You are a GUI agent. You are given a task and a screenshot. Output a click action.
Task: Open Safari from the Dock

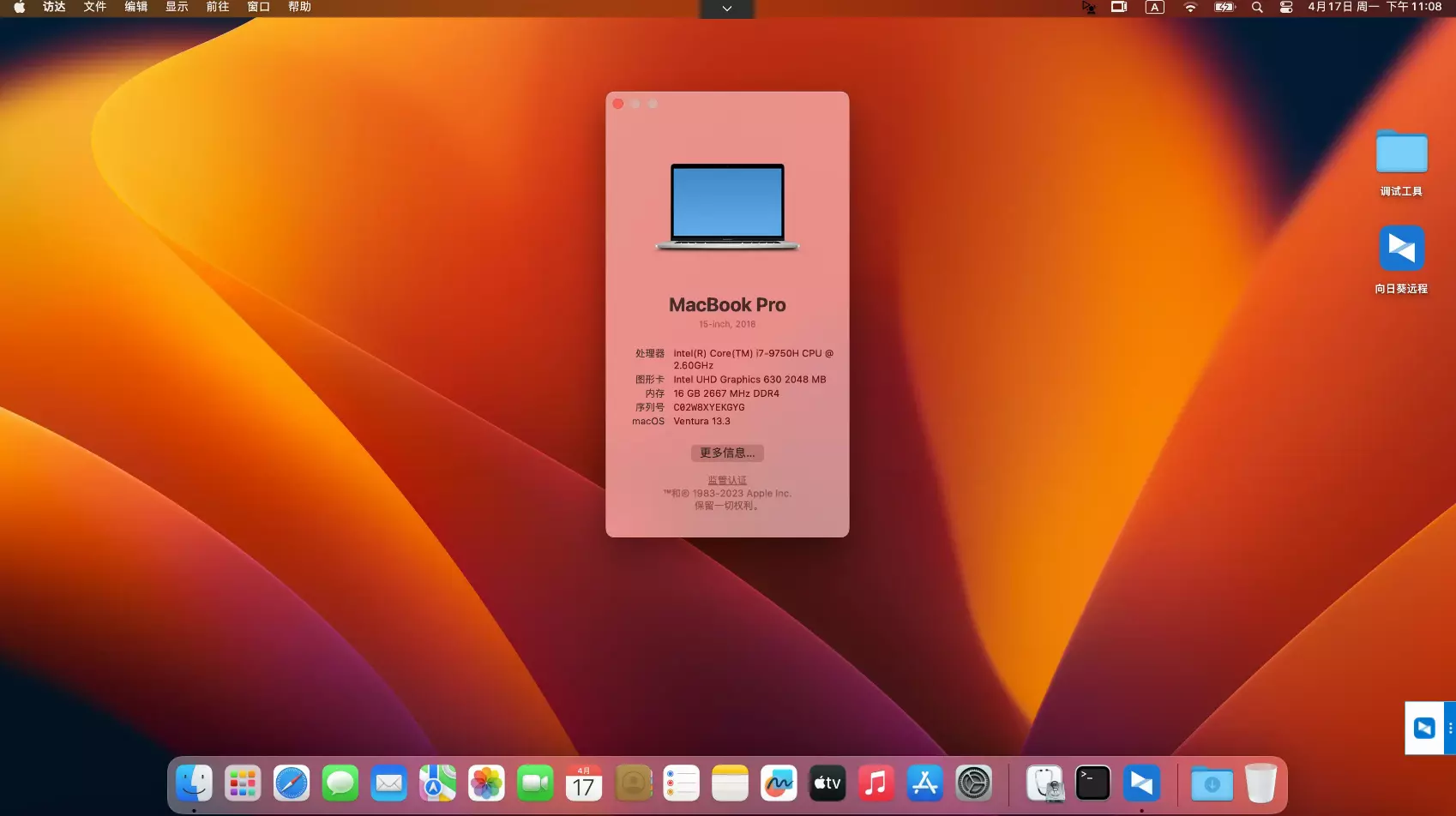292,782
